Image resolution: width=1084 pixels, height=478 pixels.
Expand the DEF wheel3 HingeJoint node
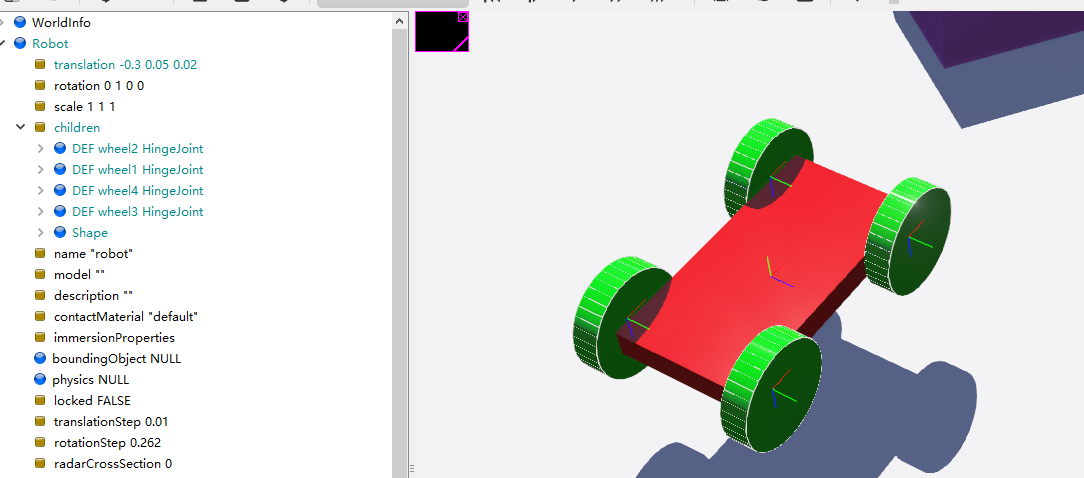(x=40, y=212)
